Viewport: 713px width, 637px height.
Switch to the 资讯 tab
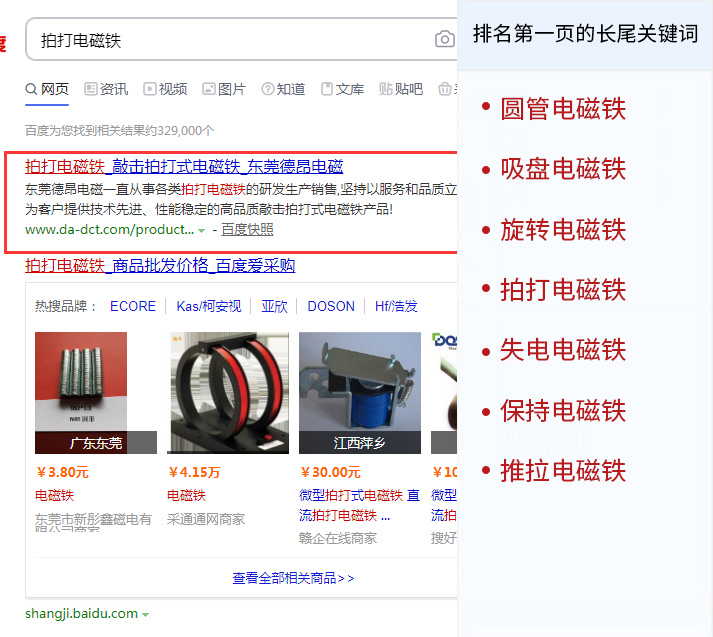tap(106, 89)
